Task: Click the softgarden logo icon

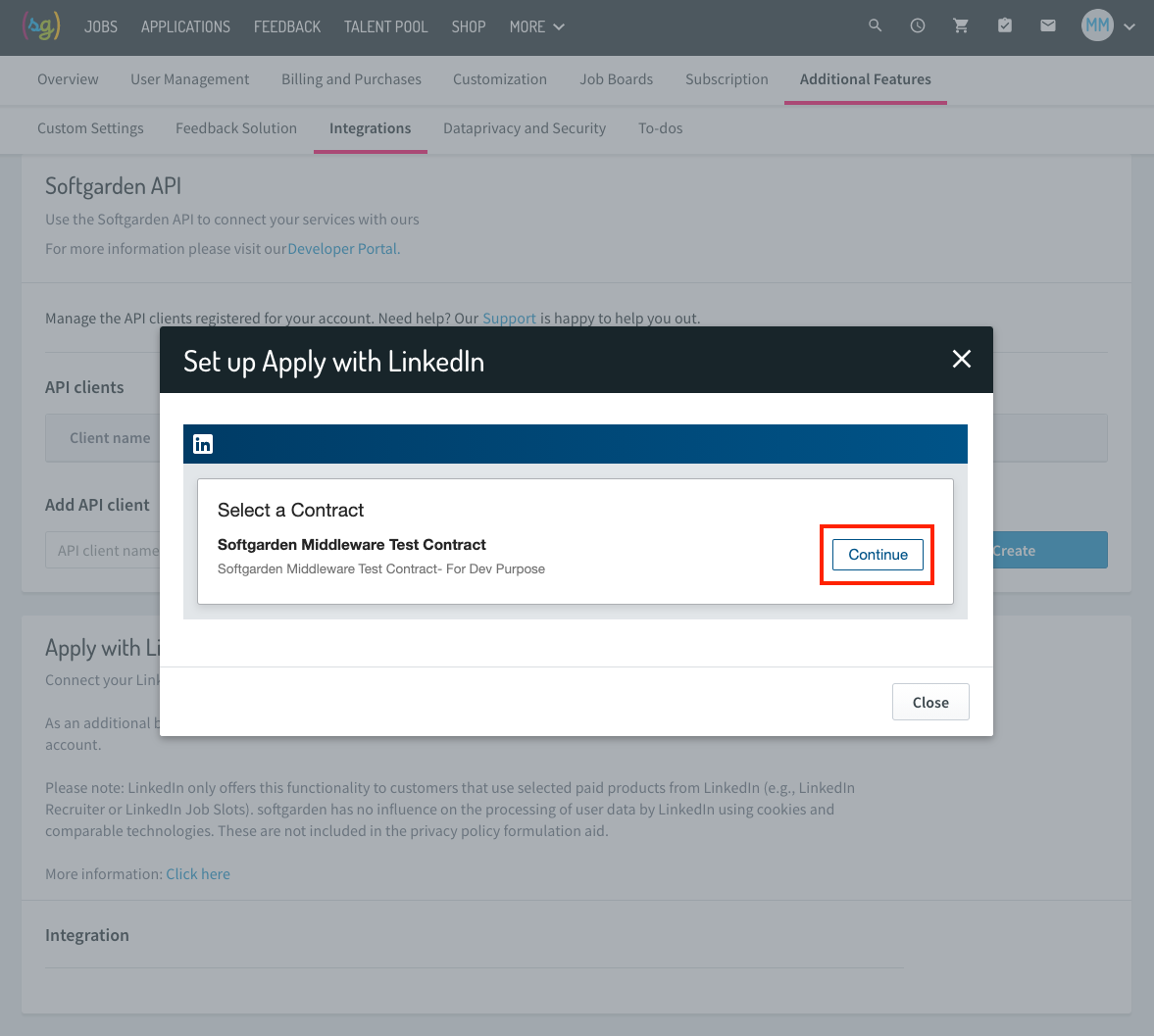Action: click(x=41, y=27)
